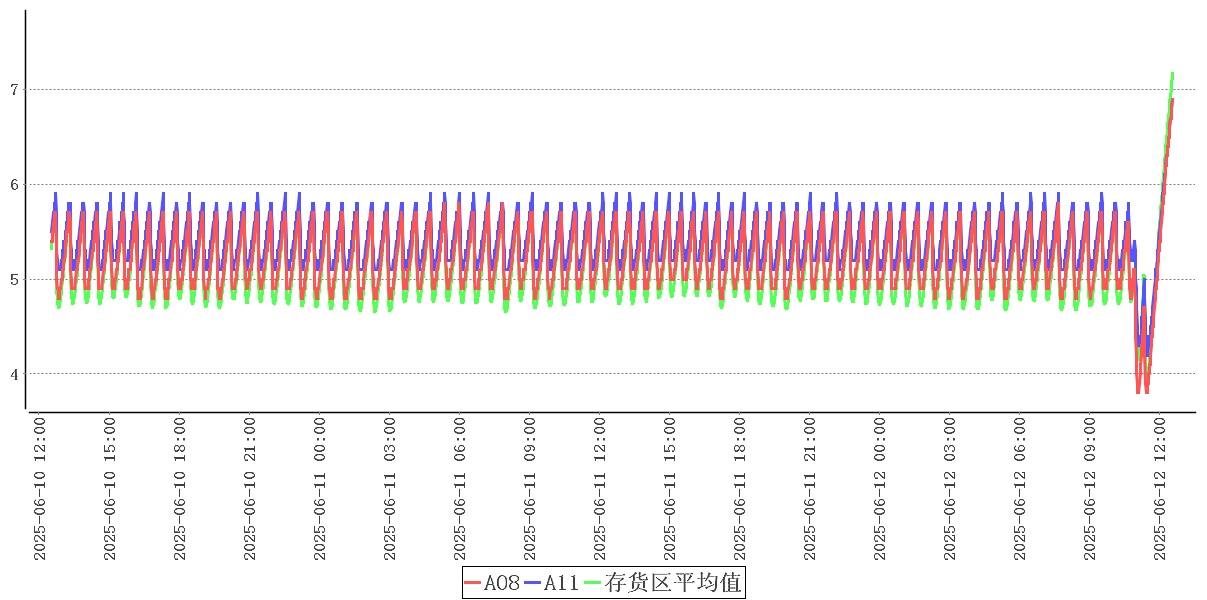Click the y-axis value label 5

pyautogui.click(x=14, y=279)
